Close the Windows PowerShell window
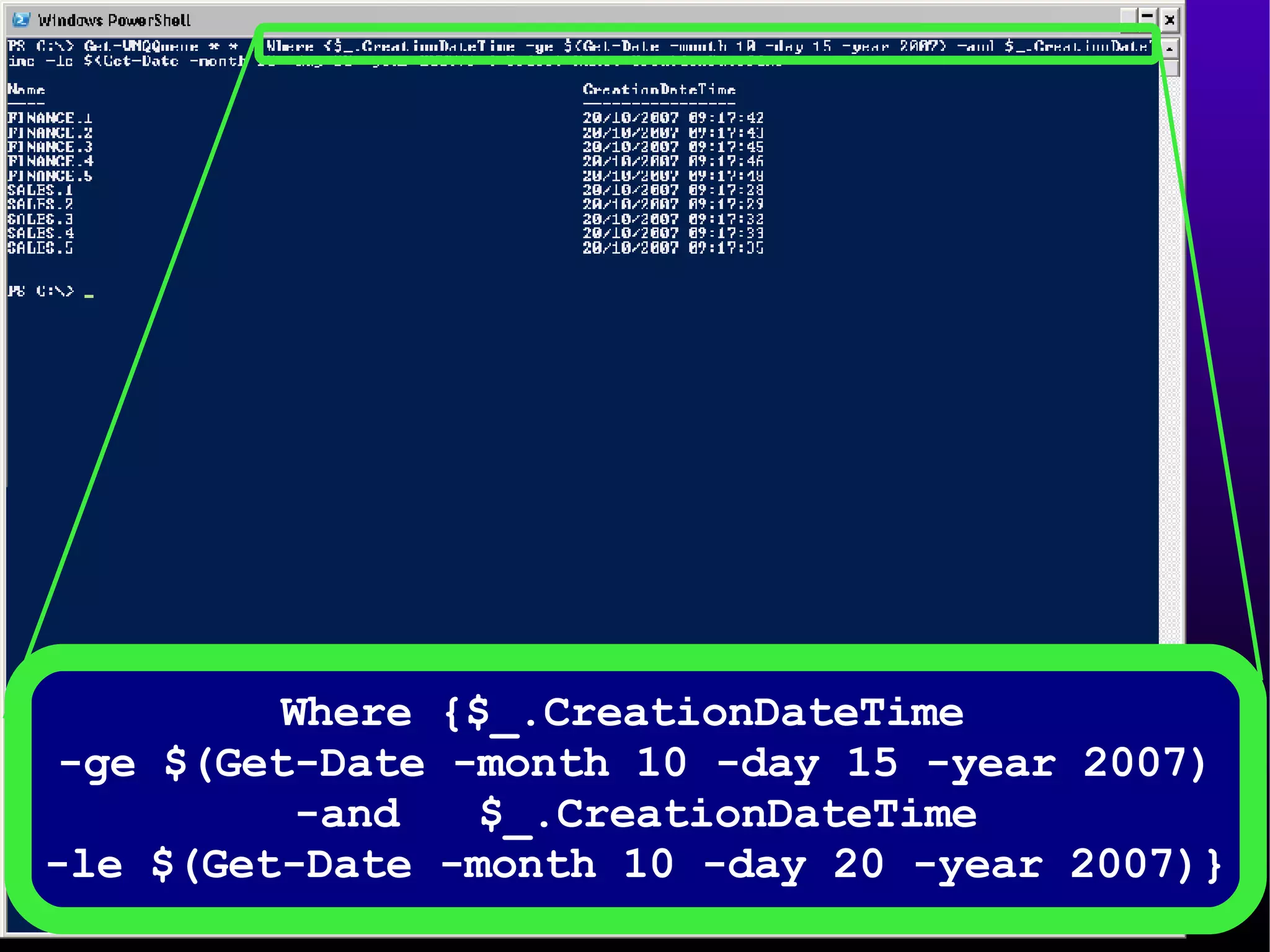This screenshot has width=1270, height=952. (x=1169, y=20)
